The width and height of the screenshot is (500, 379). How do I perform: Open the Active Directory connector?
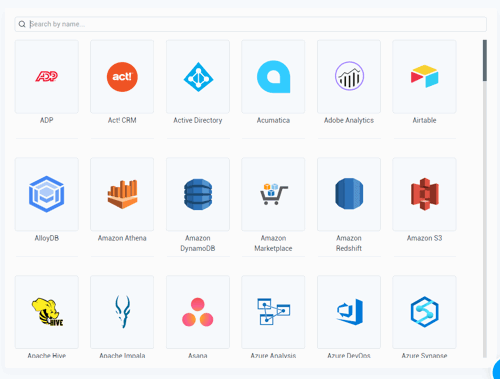[x=198, y=77]
